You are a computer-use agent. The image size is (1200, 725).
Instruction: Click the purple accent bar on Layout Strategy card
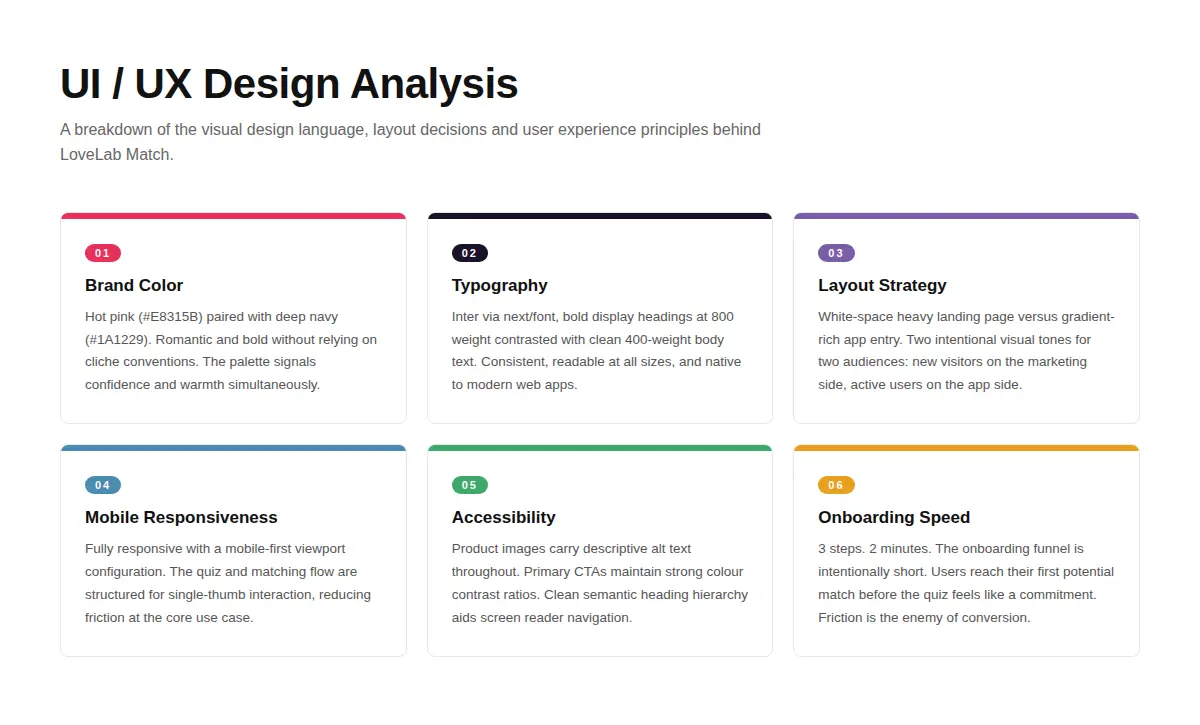966,216
